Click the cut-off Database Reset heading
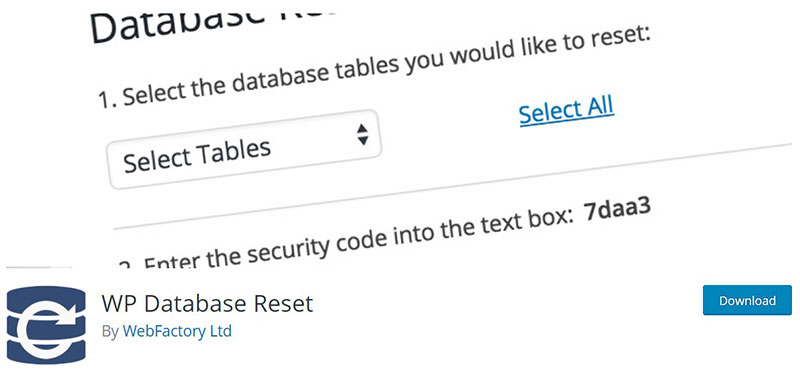 214,23
